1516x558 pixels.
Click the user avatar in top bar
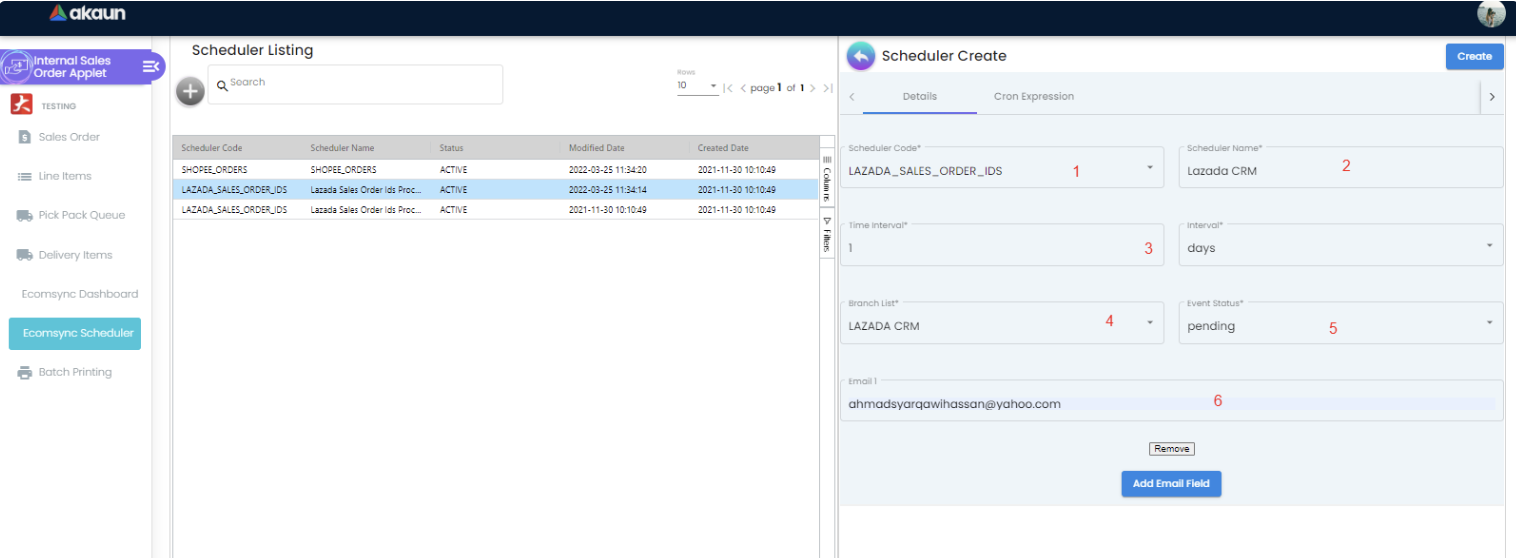[x=1491, y=14]
